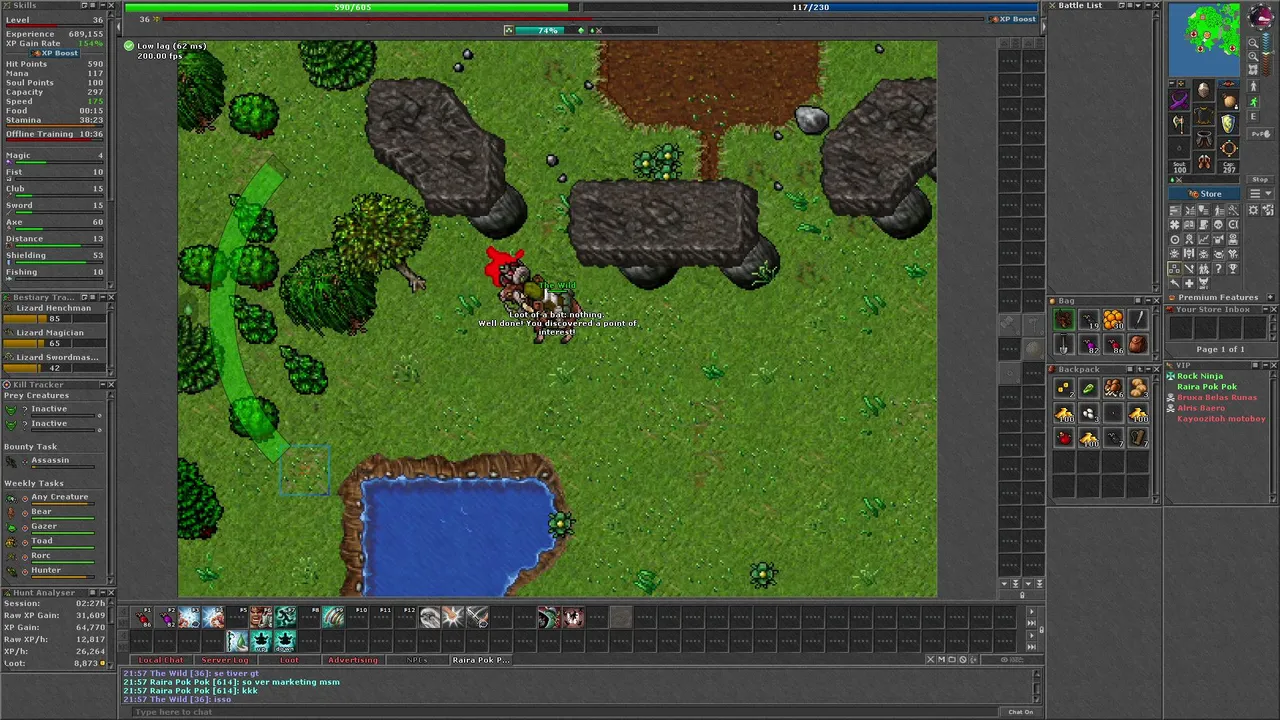Click the green health bar at the top
The width and height of the screenshot is (1280, 720).
click(353, 7)
